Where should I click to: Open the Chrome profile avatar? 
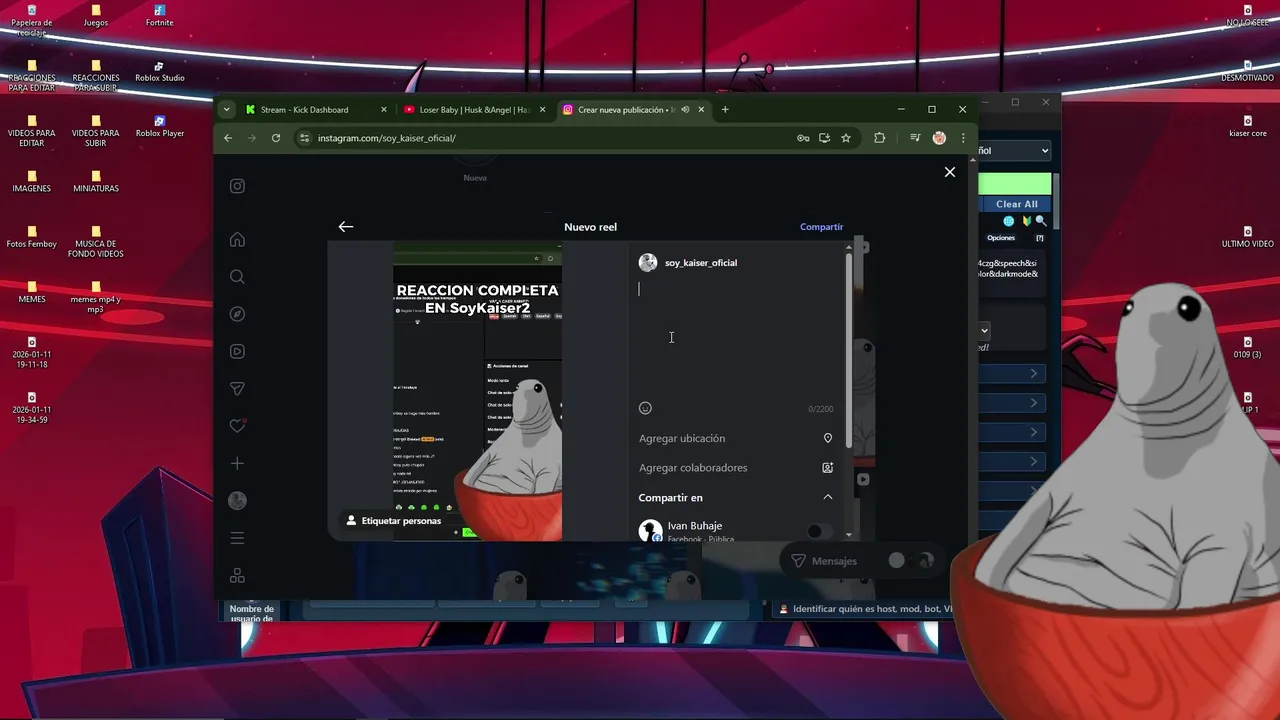[939, 138]
